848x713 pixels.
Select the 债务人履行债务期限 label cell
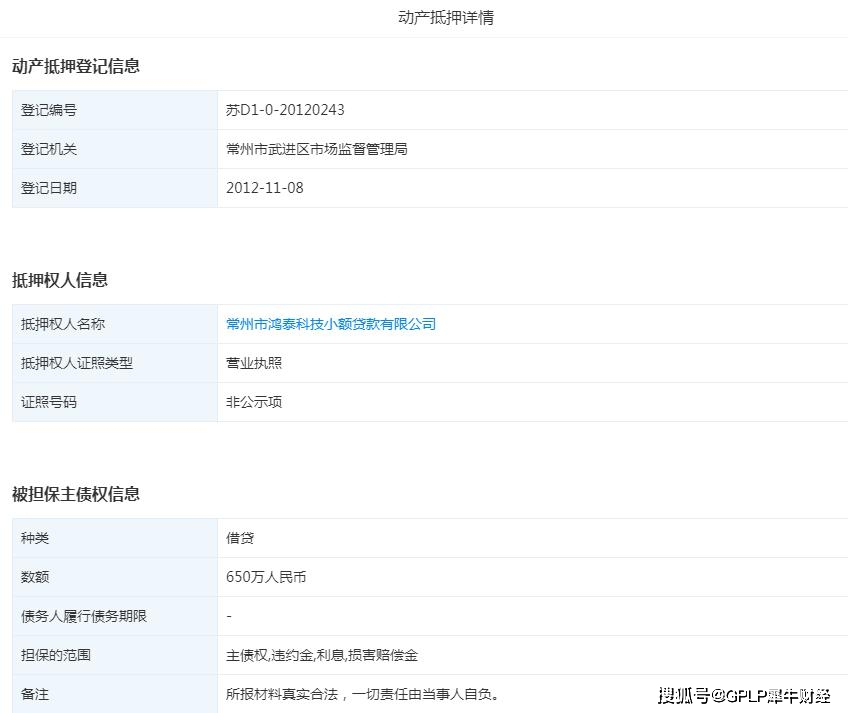115,616
